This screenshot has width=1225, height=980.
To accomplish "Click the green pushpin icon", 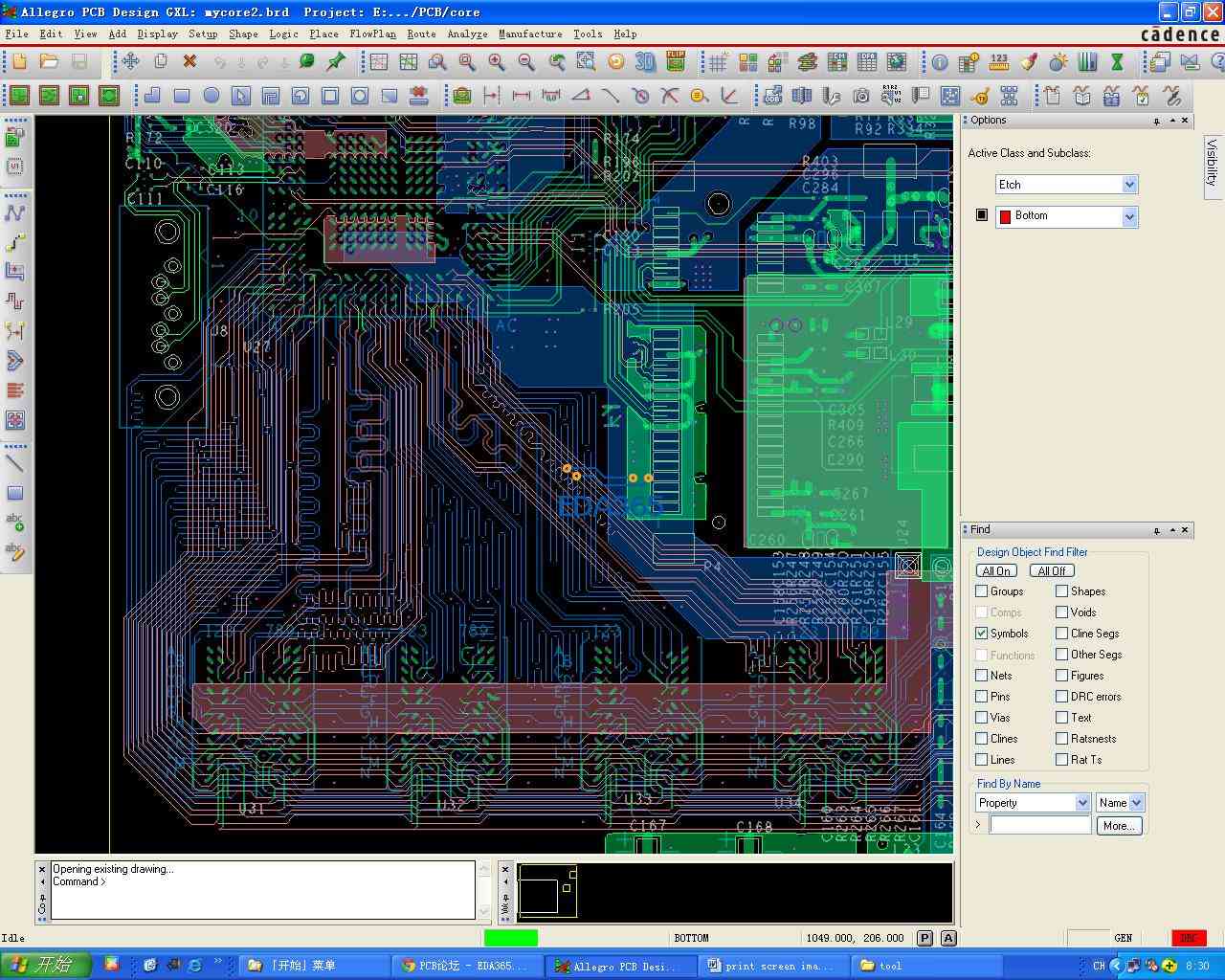I will point(336,62).
